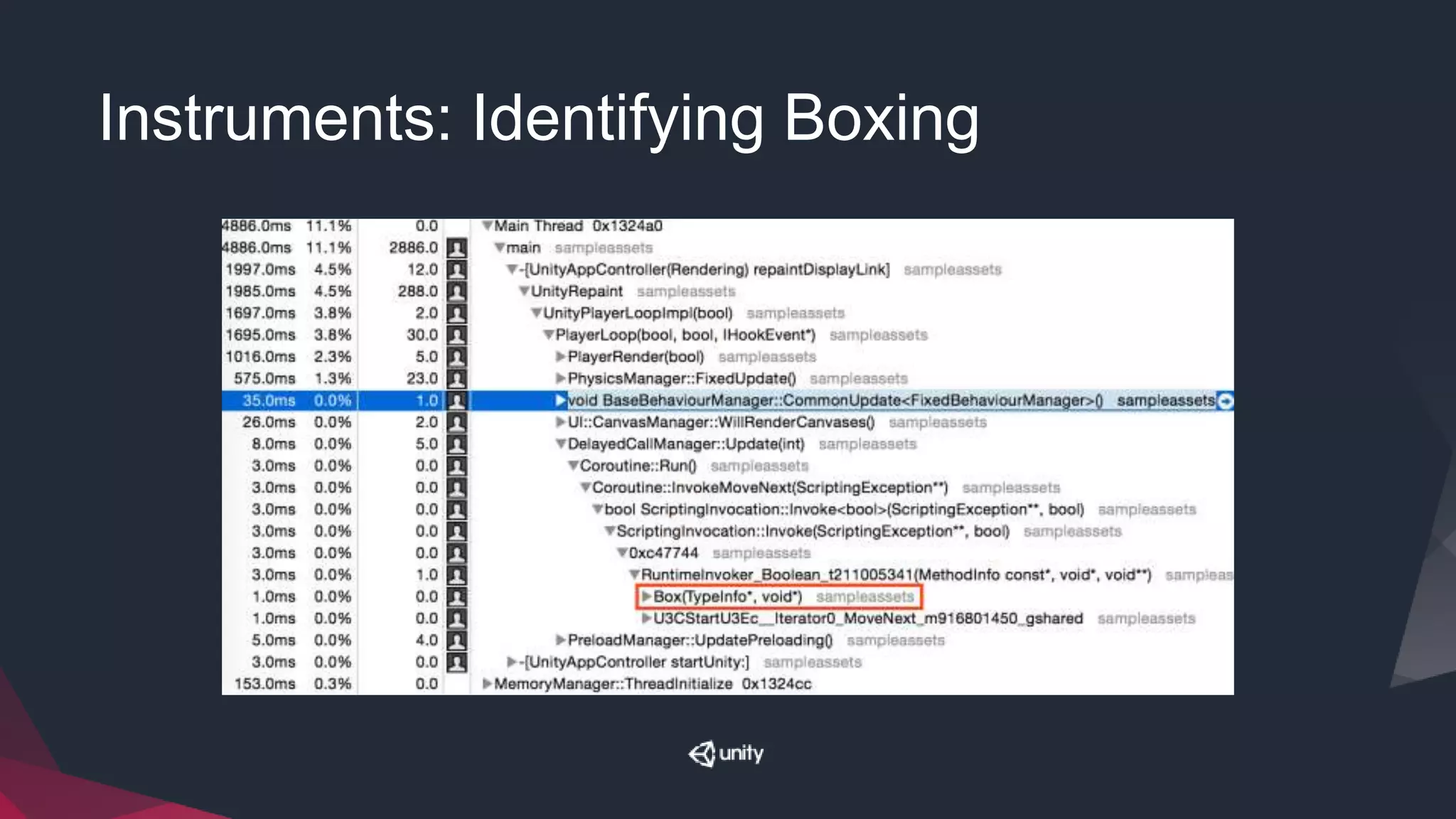This screenshot has height=819, width=1456.
Task: Click user-code icon on Box(TypeInfo*) row
Action: [x=457, y=597]
